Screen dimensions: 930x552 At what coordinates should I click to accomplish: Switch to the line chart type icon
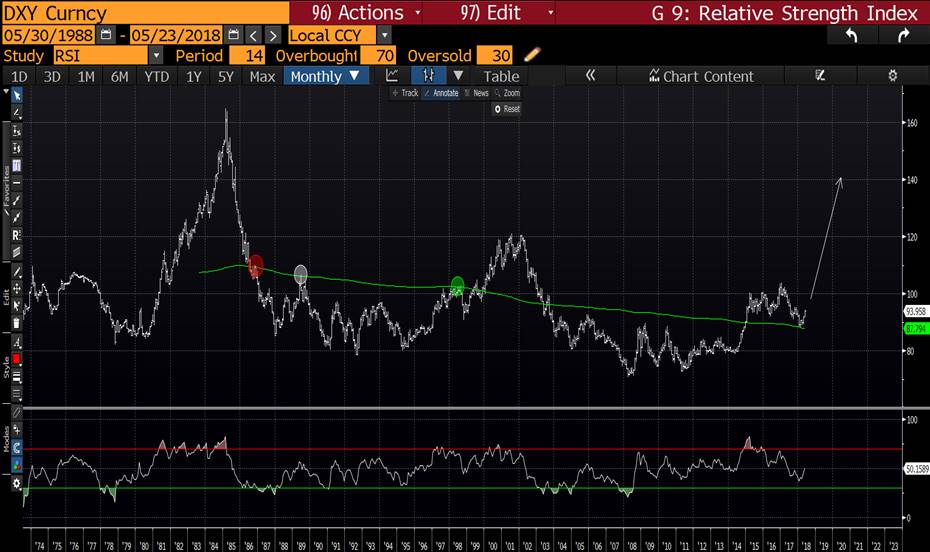(x=392, y=75)
